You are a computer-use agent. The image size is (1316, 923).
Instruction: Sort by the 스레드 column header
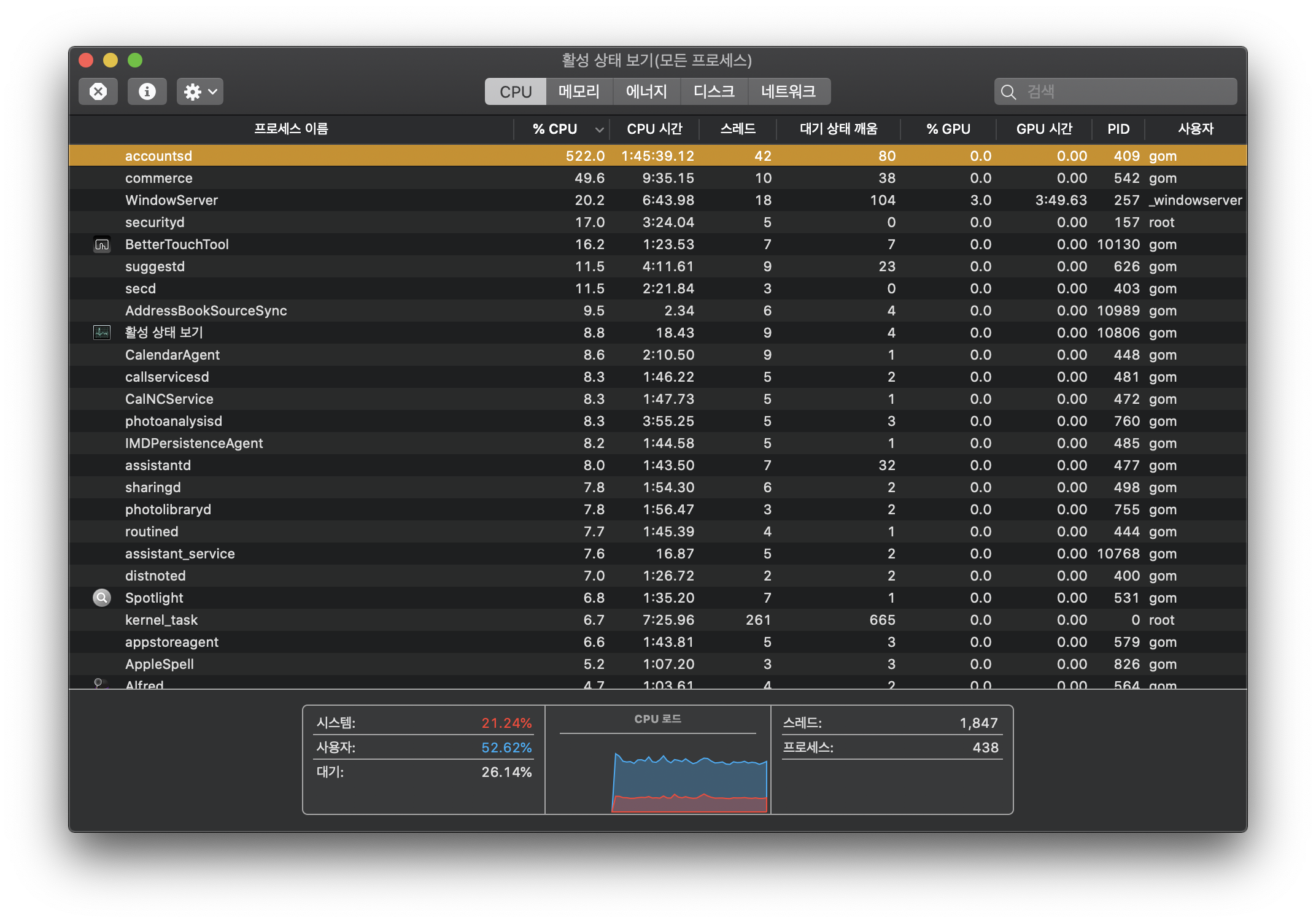pyautogui.click(x=738, y=129)
